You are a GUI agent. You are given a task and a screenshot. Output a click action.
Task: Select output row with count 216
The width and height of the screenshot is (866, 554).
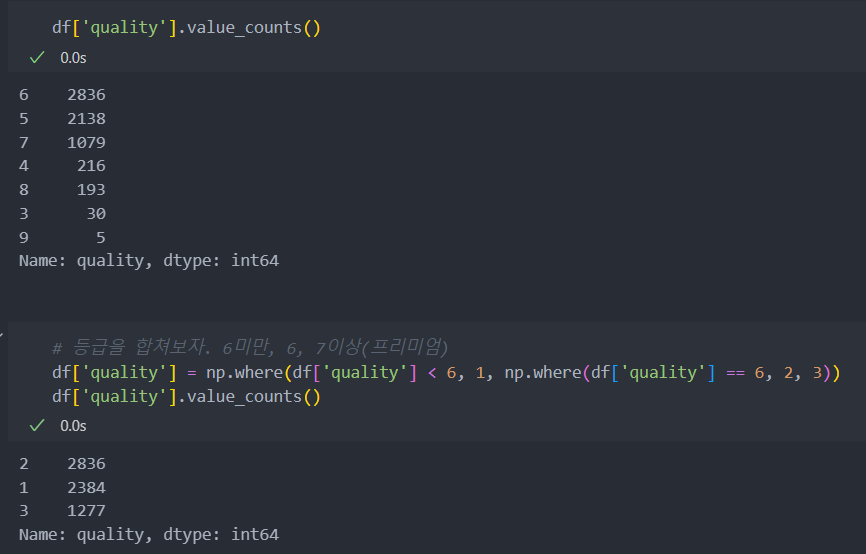click(62, 166)
